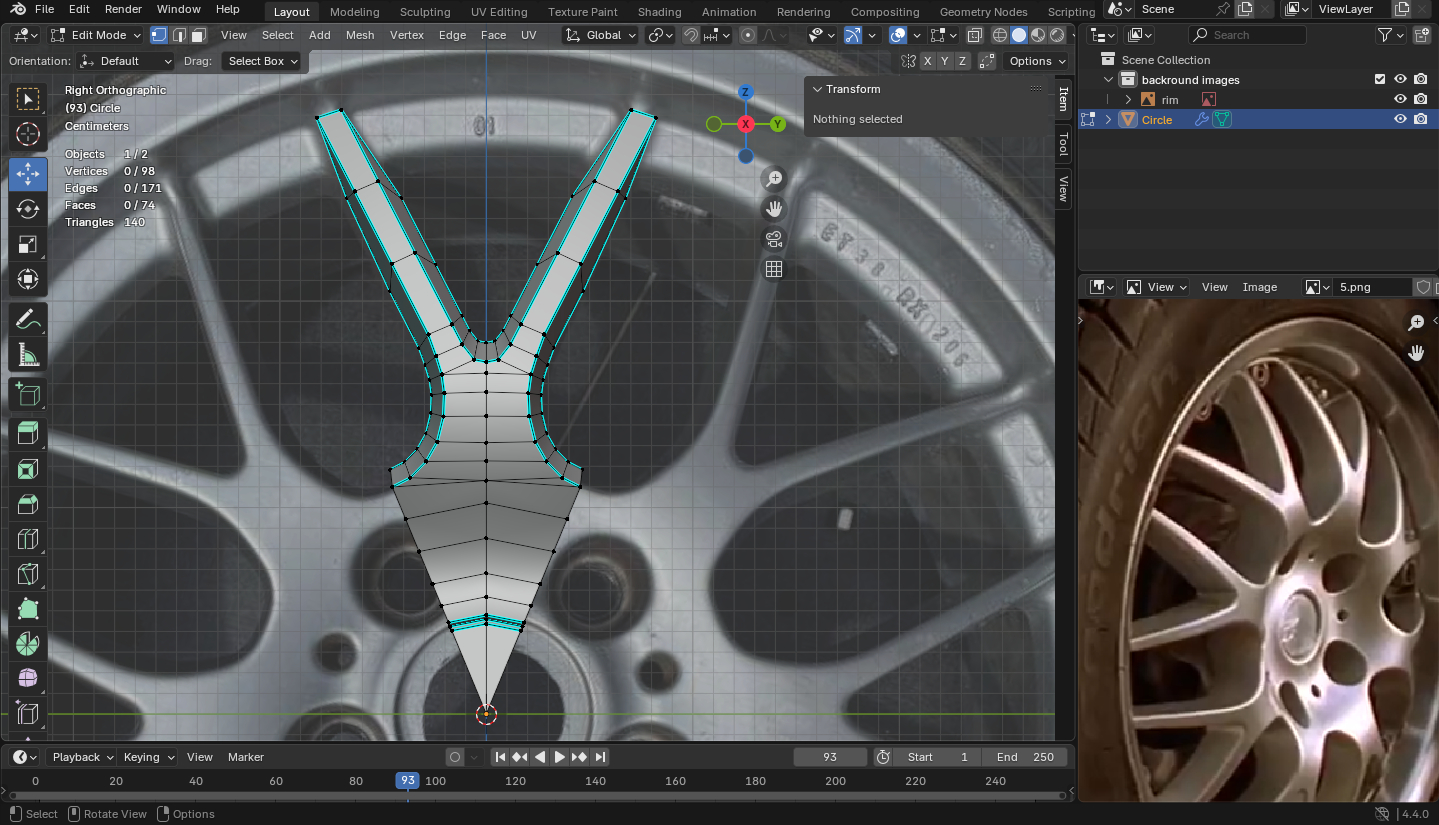Screen dimensions: 1439x825
Task: Toggle X axis mirror button
Action: 928,61
